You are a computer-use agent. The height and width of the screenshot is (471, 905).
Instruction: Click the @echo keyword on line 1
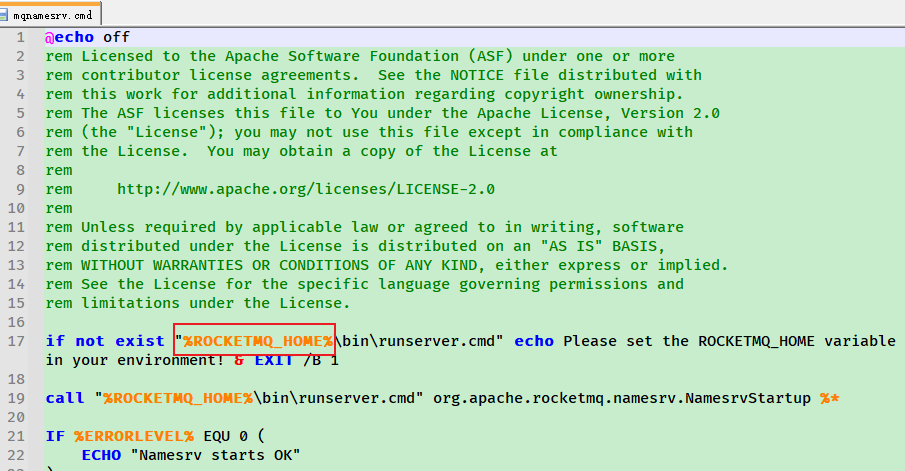tap(69, 37)
